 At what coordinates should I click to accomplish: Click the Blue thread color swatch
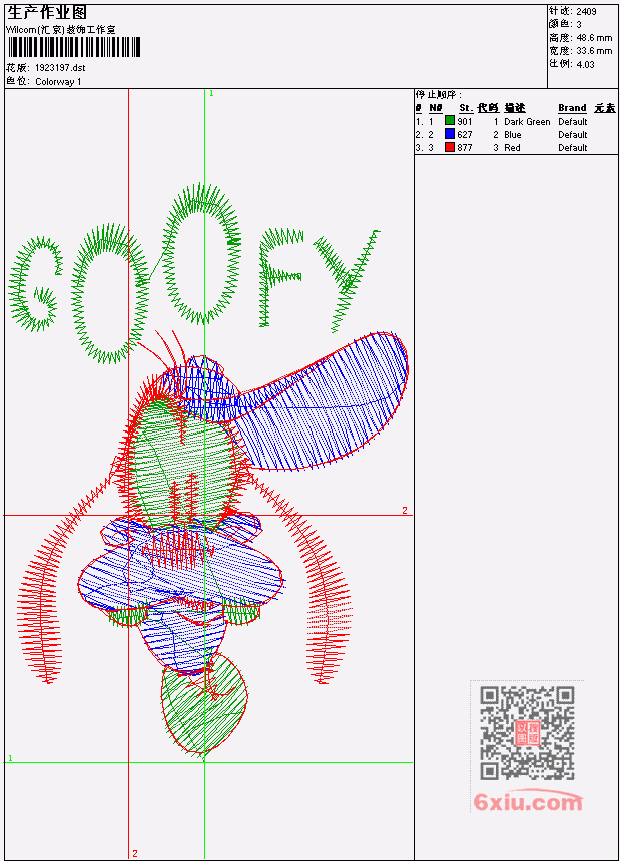coord(450,135)
